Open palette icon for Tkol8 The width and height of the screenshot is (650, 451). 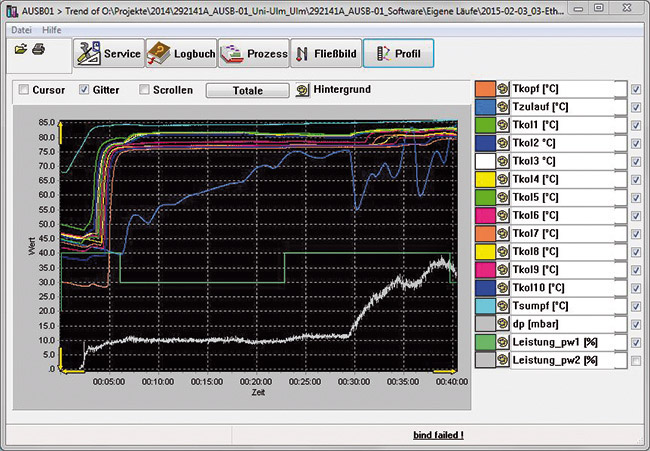click(x=503, y=252)
